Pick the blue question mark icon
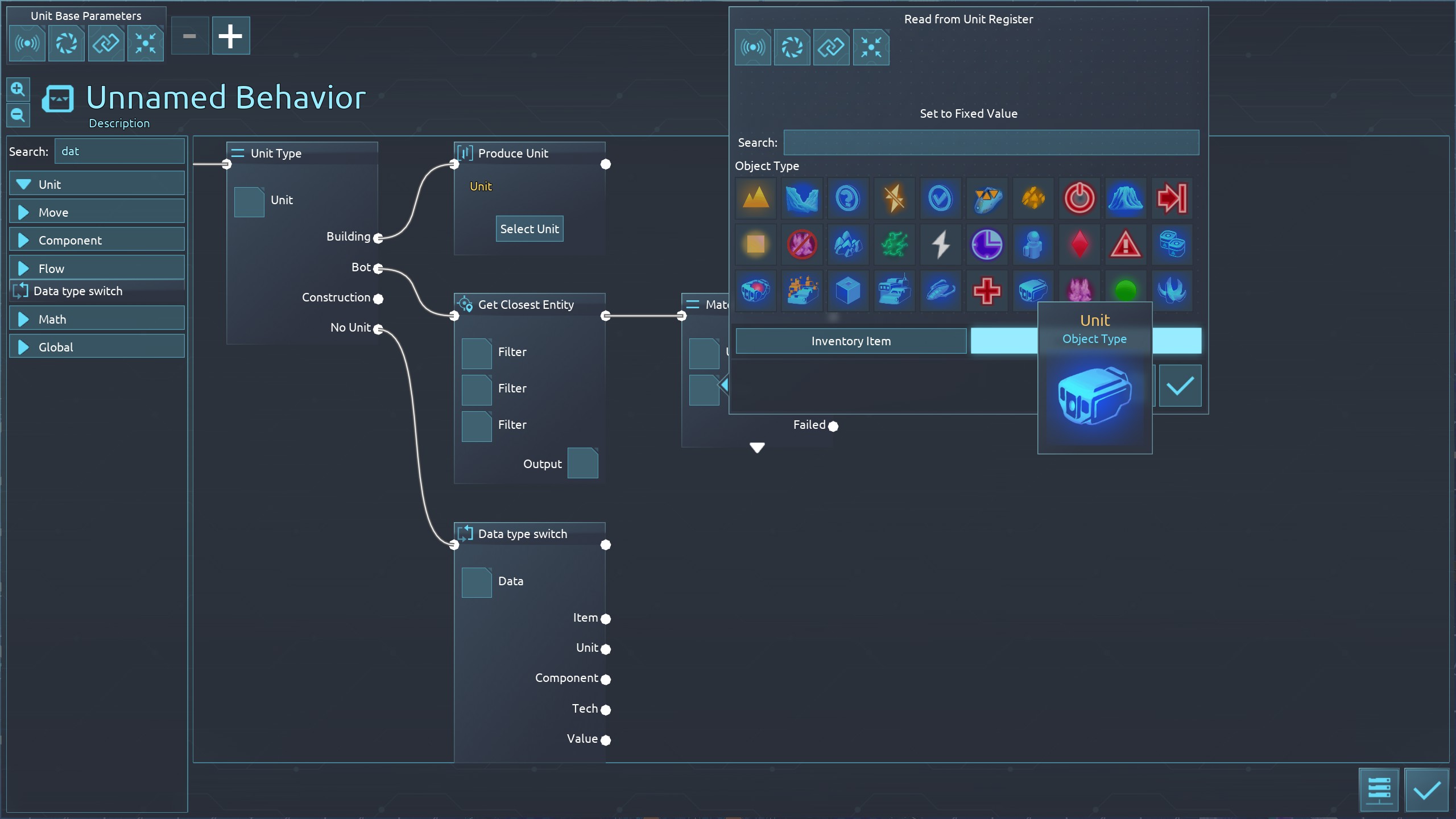 [847, 198]
